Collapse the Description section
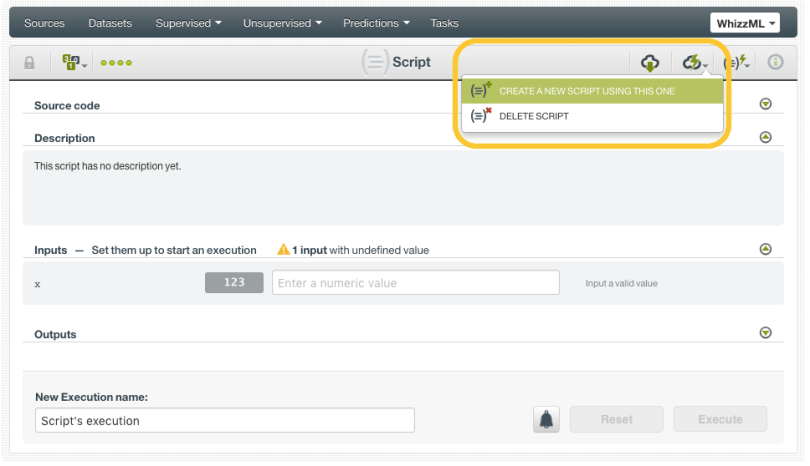Image resolution: width=810 pixels, height=466 pixels. 766,137
